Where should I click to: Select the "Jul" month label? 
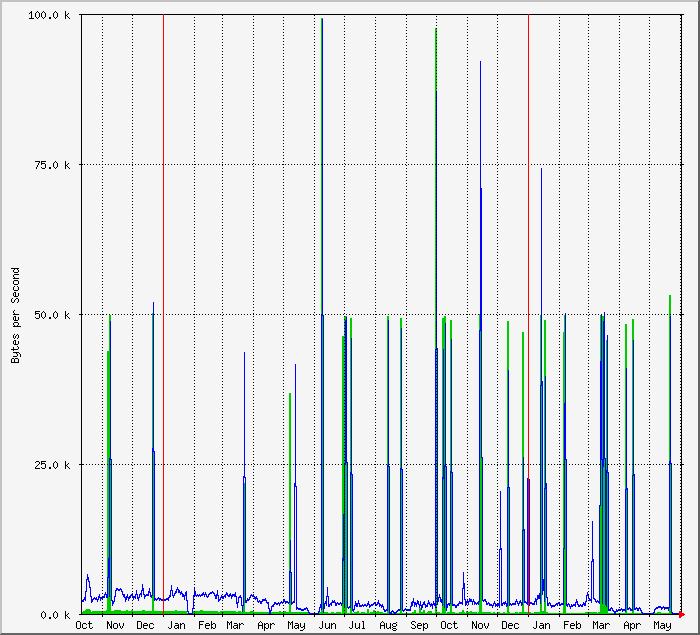357,625
